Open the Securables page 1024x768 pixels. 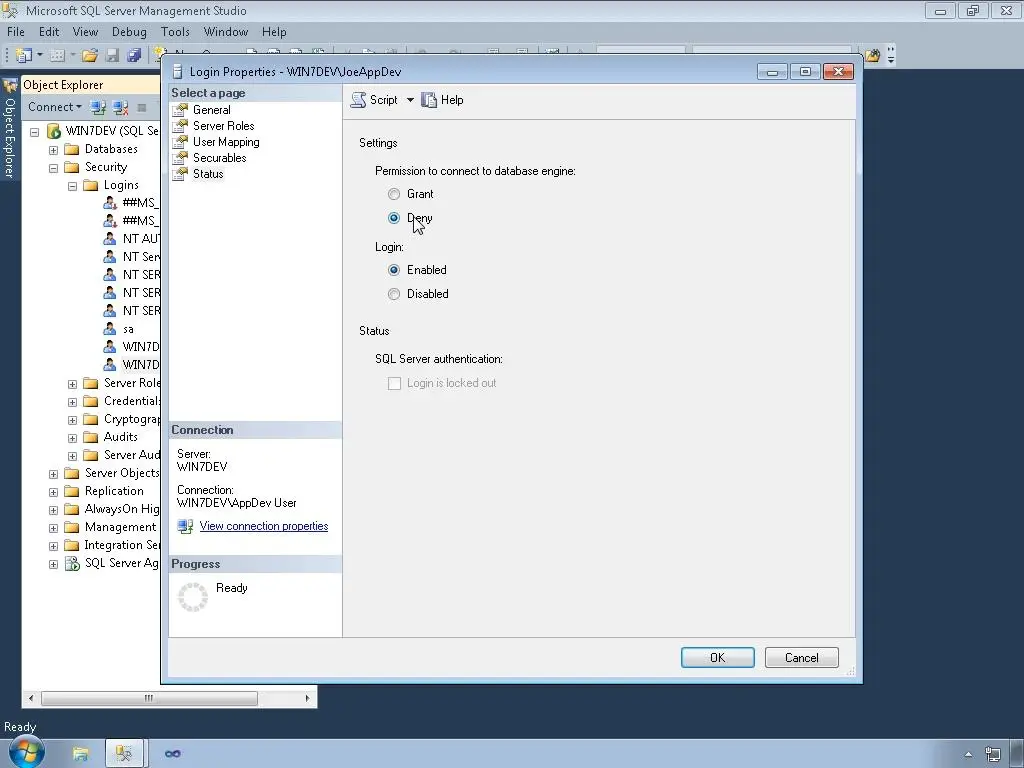pos(219,157)
